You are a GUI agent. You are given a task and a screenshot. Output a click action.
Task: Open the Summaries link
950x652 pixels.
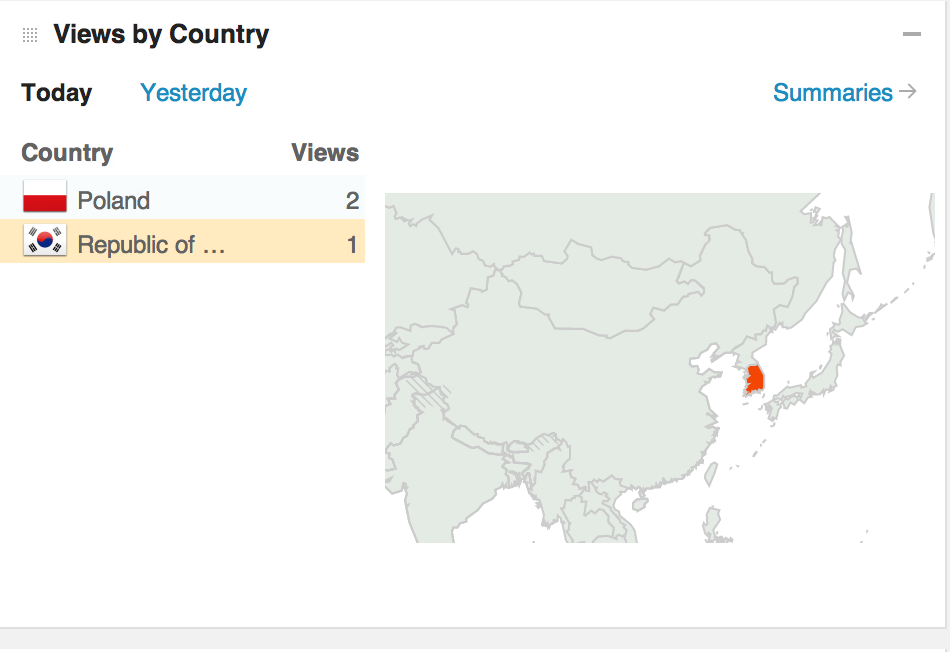(x=832, y=93)
